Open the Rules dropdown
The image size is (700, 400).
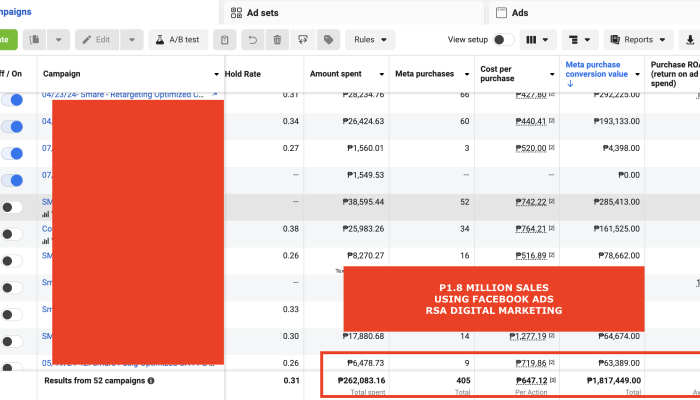click(369, 40)
